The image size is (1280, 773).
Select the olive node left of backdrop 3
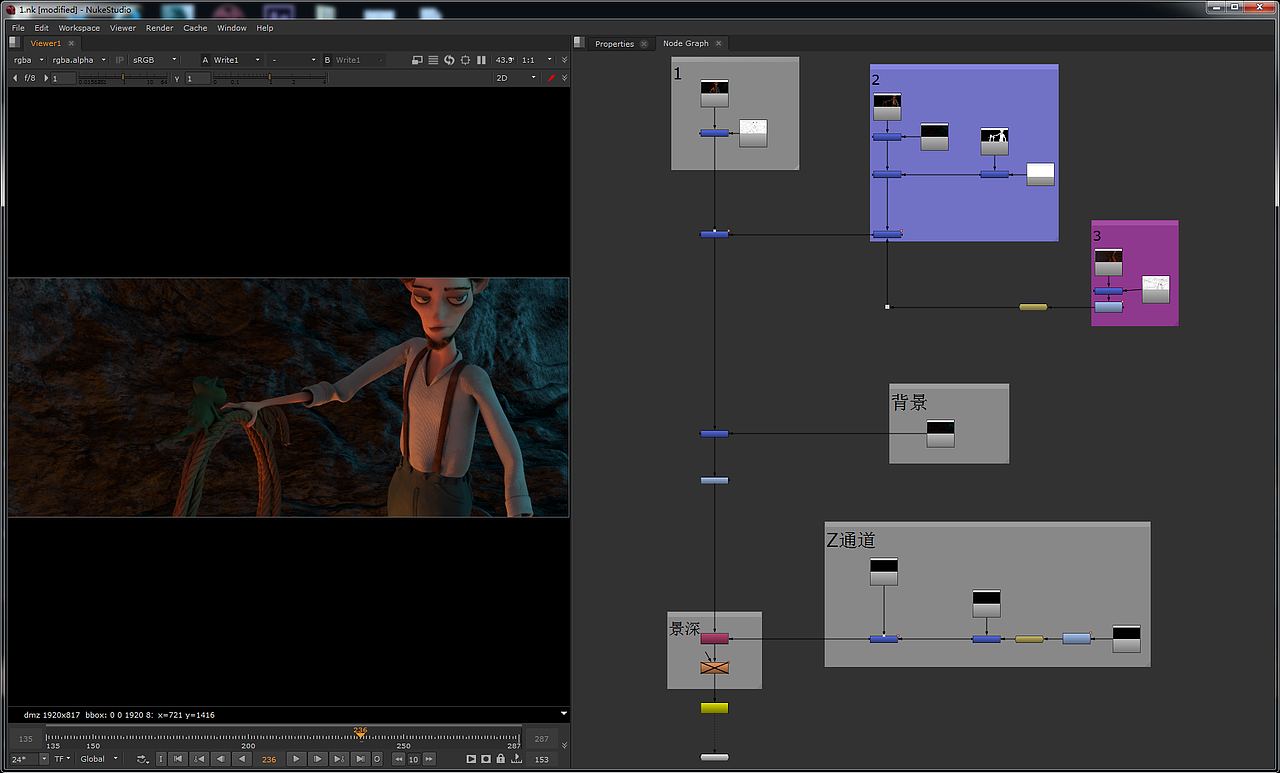pyautogui.click(x=1033, y=307)
